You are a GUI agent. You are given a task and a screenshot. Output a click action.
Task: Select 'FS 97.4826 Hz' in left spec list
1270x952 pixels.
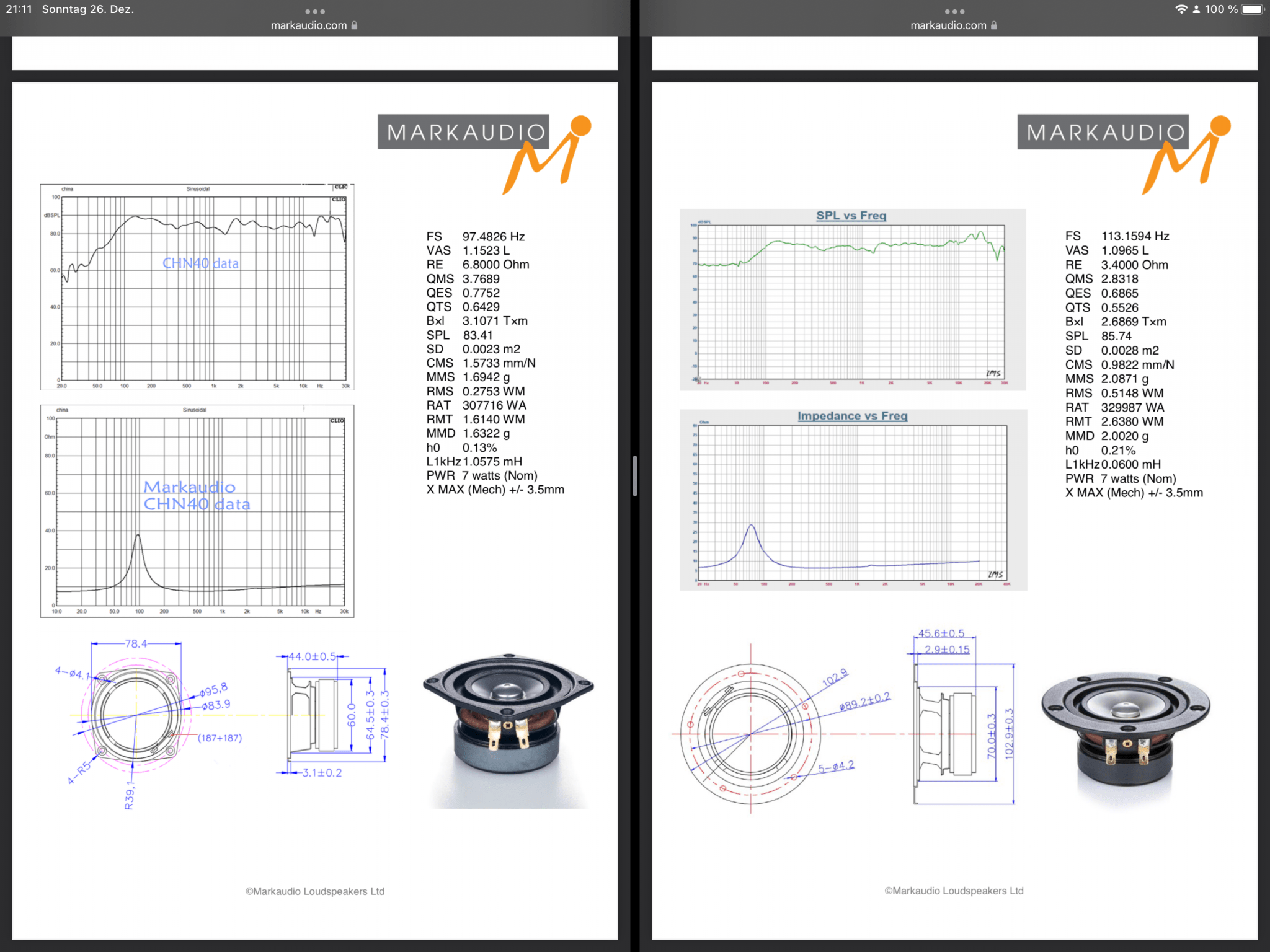tap(475, 236)
